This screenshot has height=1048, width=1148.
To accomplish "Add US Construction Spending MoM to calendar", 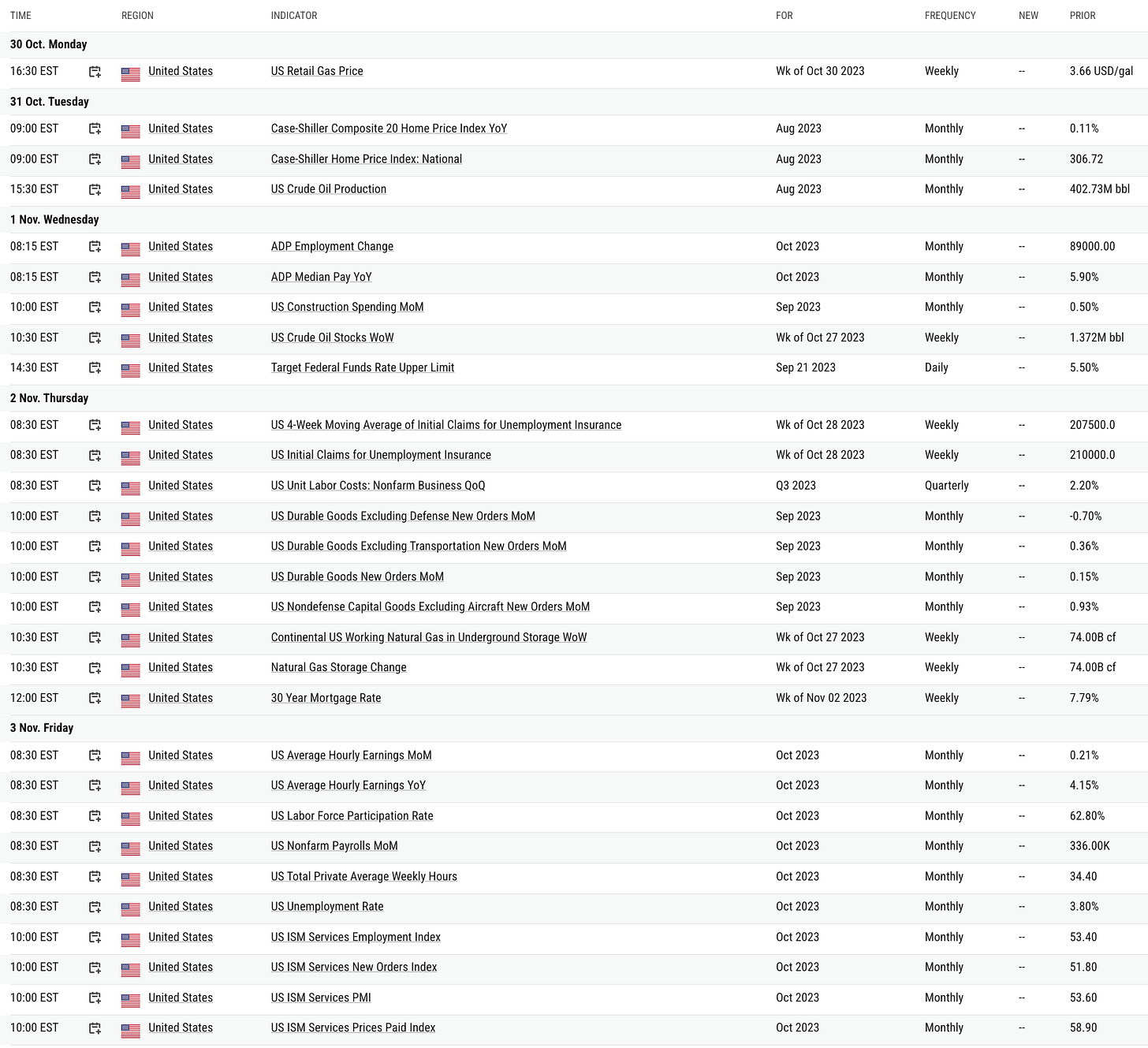I will tap(95, 308).
